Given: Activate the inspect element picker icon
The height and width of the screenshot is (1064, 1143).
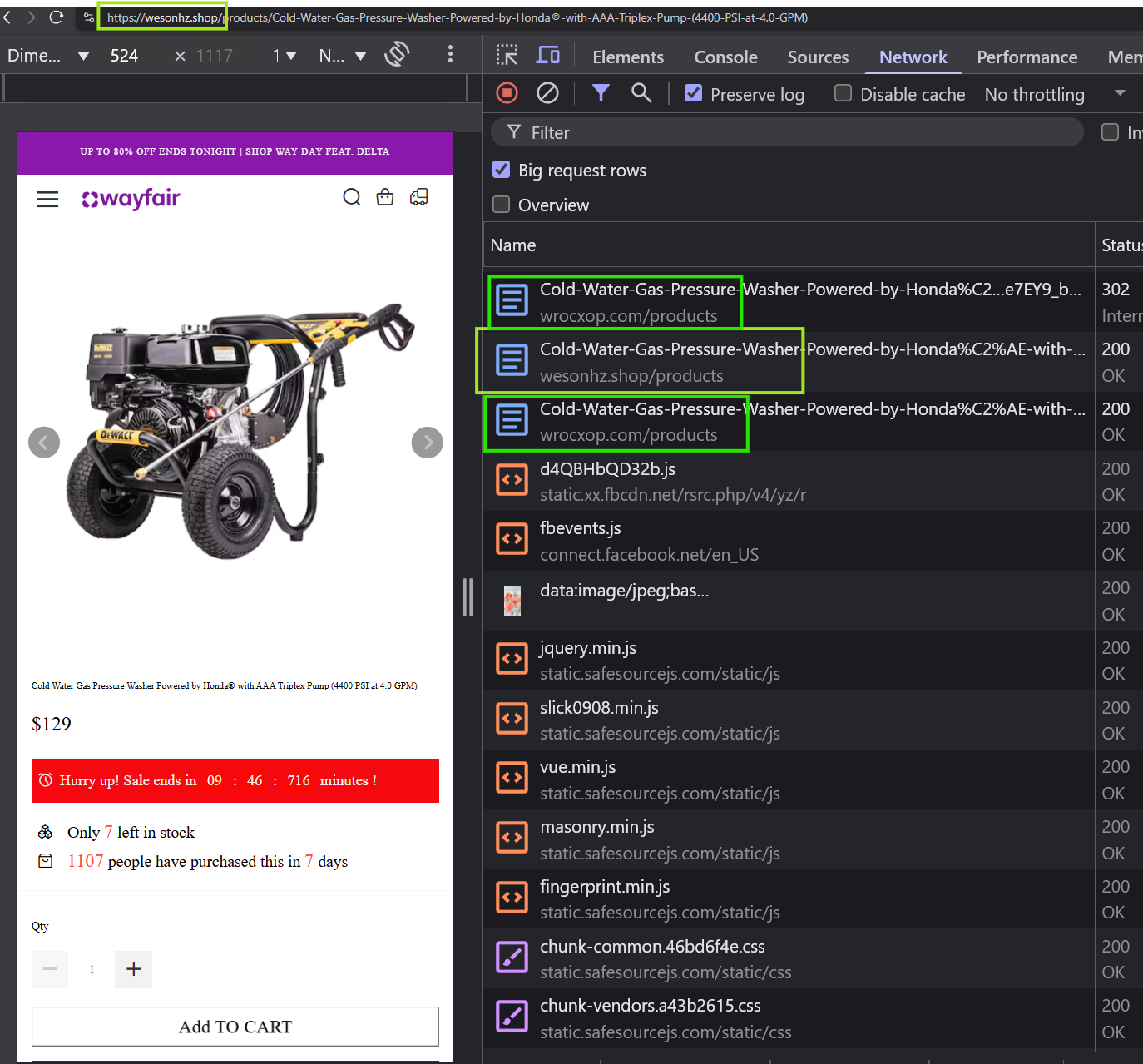Looking at the screenshot, I should point(507,56).
